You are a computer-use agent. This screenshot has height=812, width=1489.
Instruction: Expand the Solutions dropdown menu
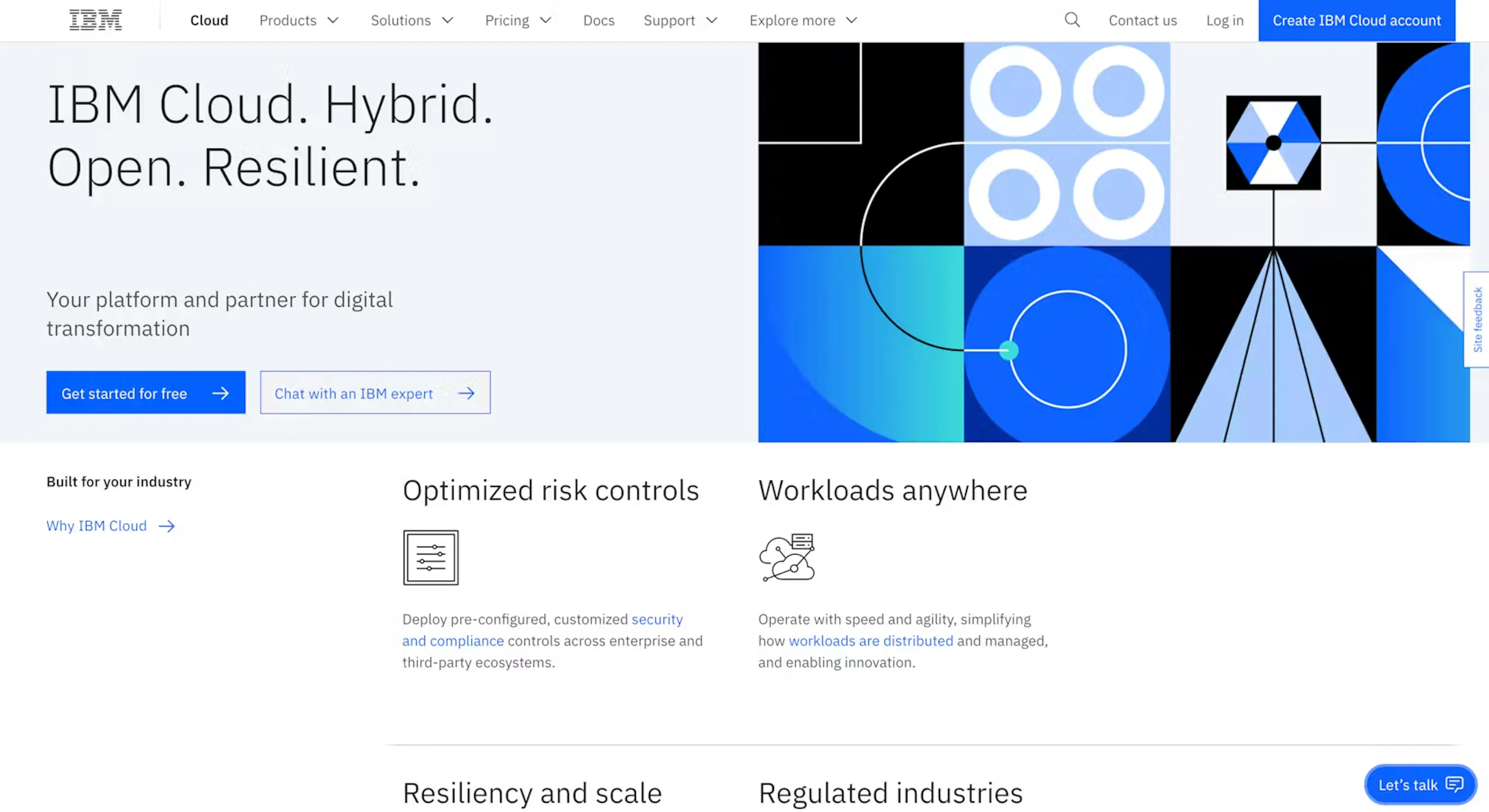411,21
